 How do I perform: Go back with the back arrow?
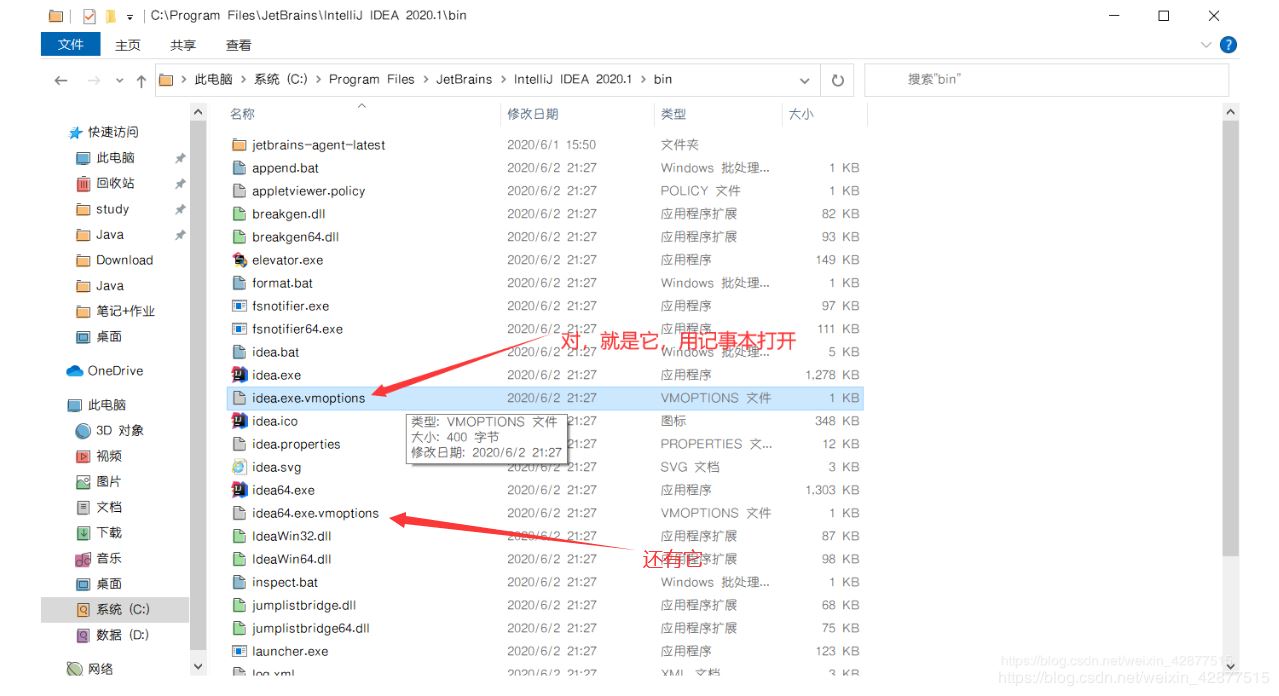(61, 80)
